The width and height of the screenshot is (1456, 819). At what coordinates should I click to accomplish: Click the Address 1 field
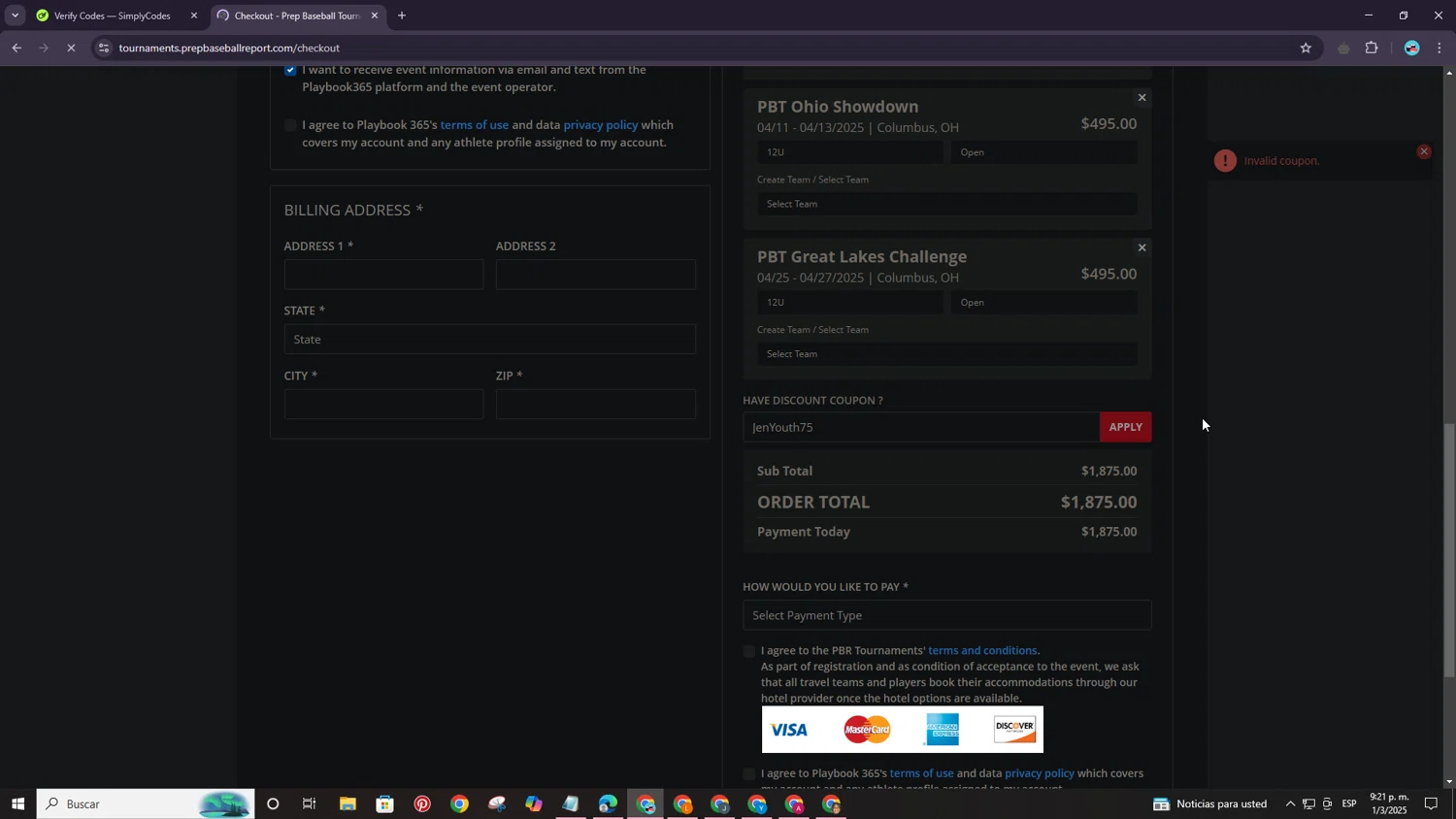[383, 275]
